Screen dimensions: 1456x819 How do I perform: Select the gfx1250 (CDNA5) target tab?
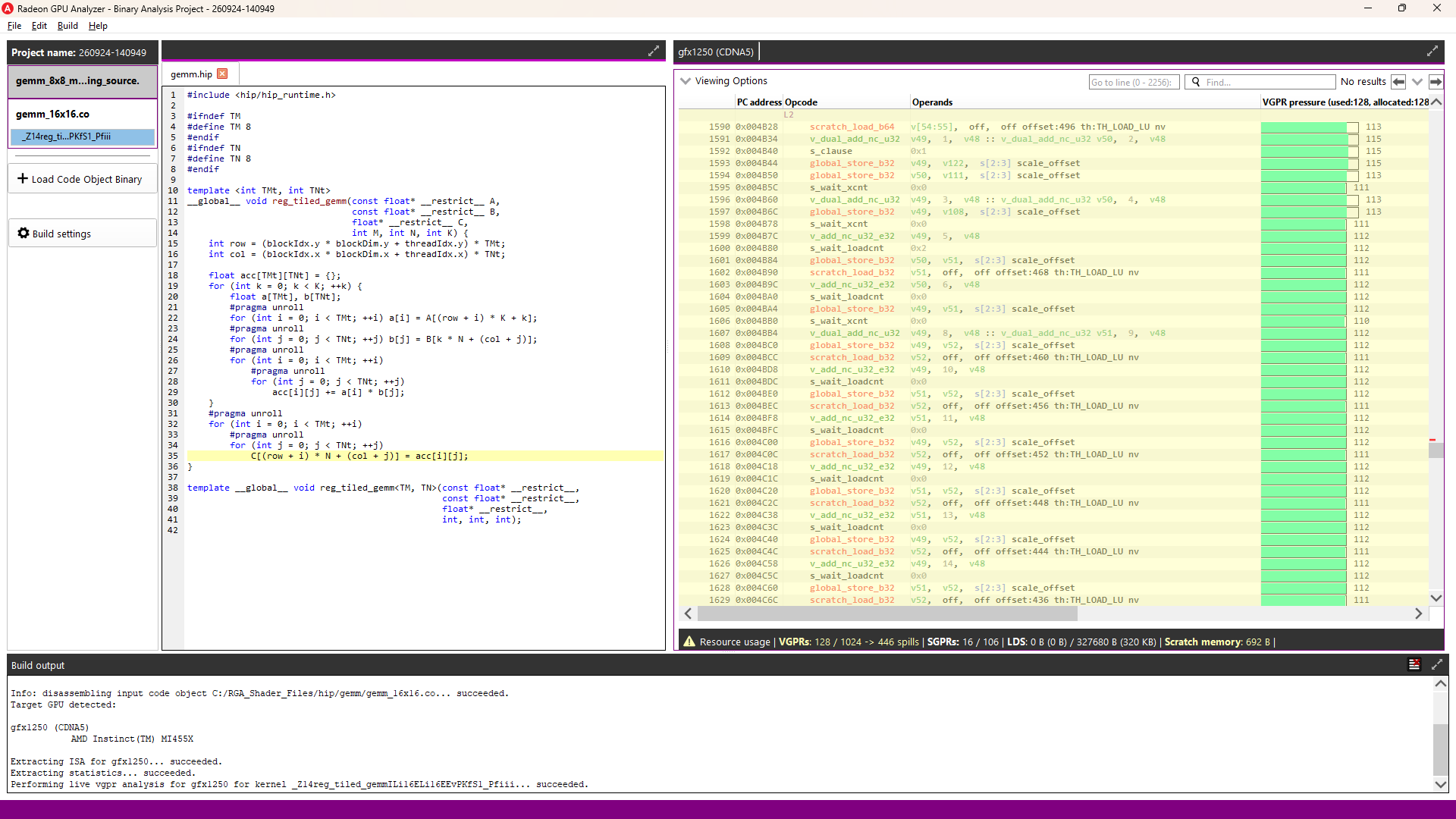point(716,52)
